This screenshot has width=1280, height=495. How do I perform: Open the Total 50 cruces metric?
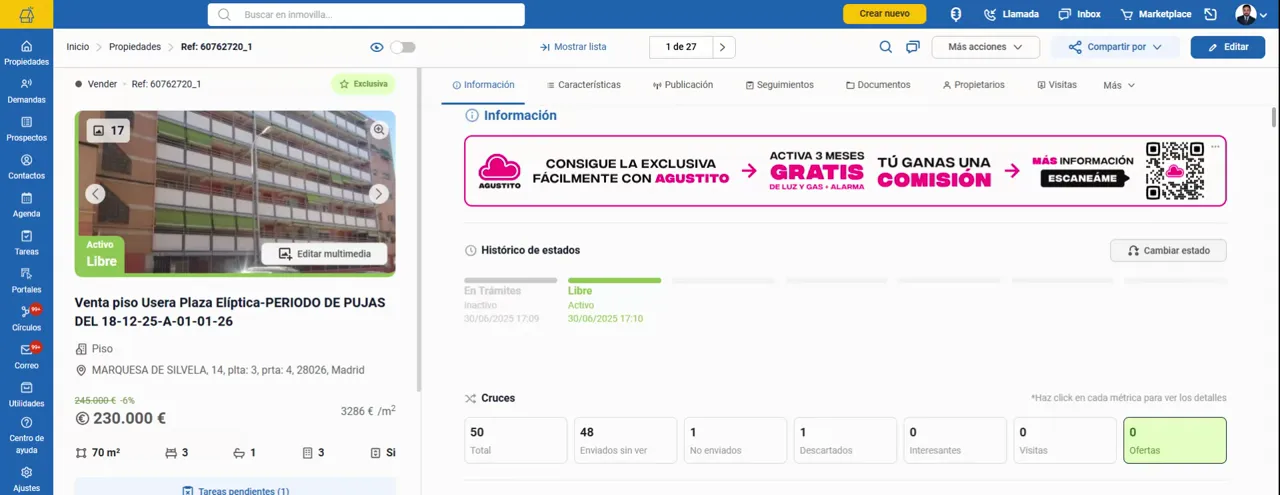[x=516, y=441]
